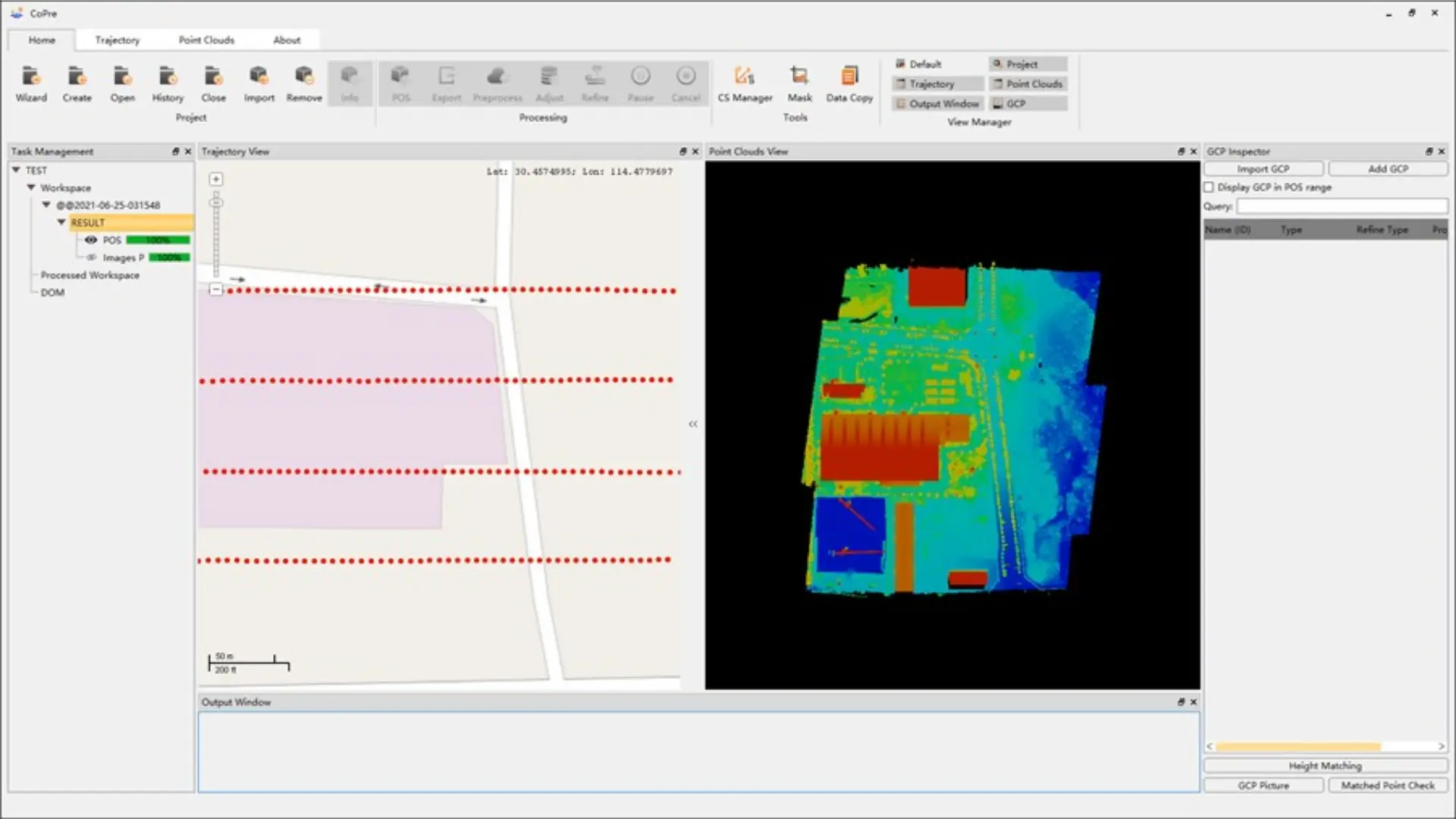Collapse the TEST root node
This screenshot has height=819, width=1456.
[x=16, y=170]
